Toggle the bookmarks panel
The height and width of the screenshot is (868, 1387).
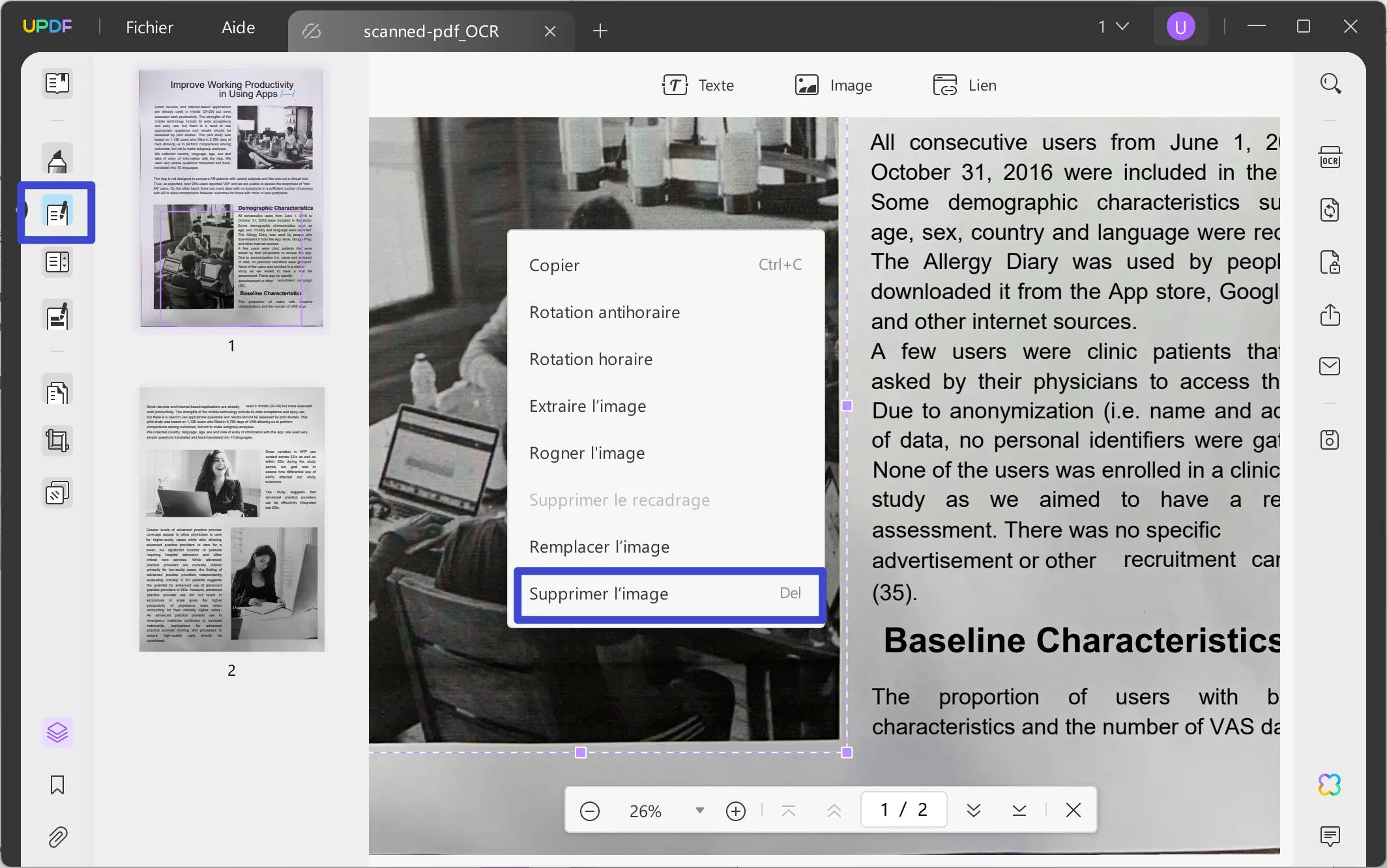[x=57, y=785]
